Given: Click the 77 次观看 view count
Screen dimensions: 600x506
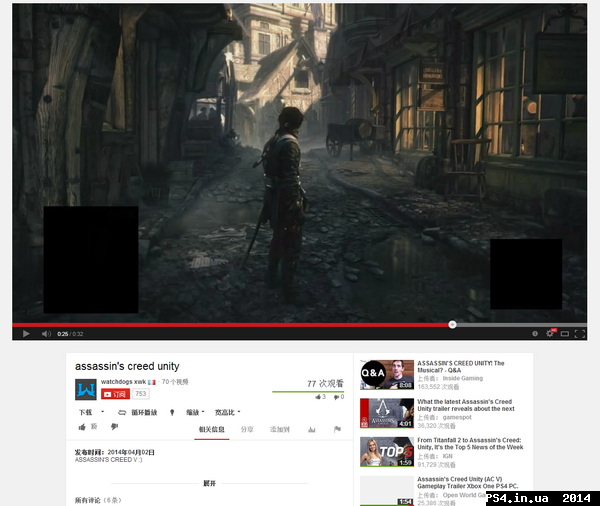Looking at the screenshot, I should (325, 384).
